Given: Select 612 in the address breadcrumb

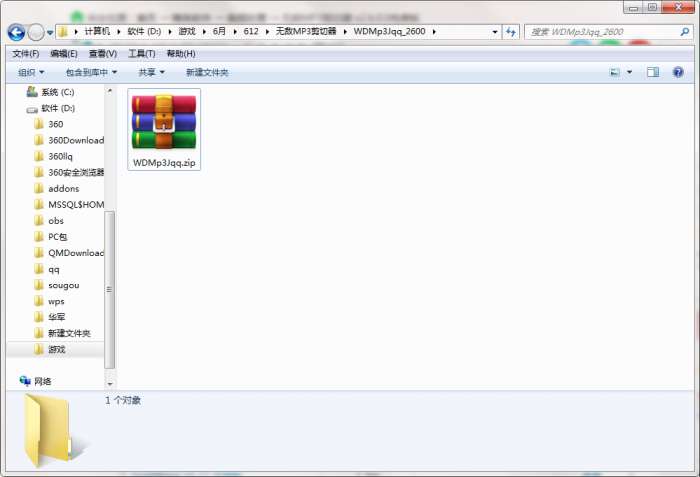Looking at the screenshot, I should tap(251, 31).
